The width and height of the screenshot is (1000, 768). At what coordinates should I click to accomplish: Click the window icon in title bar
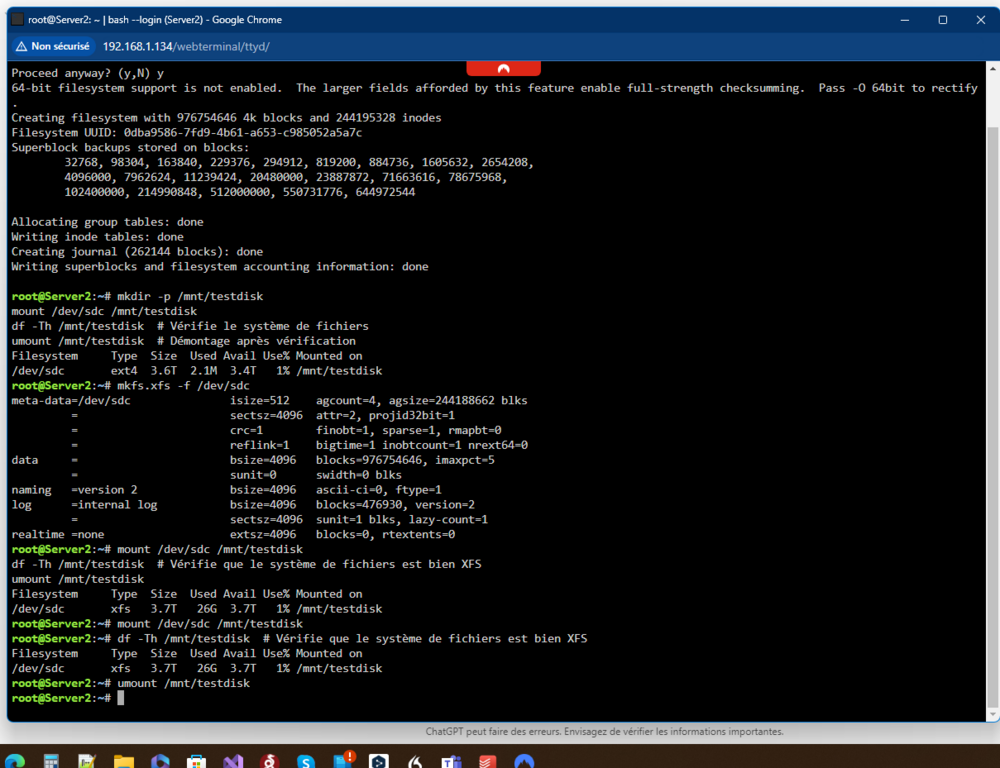point(18,20)
